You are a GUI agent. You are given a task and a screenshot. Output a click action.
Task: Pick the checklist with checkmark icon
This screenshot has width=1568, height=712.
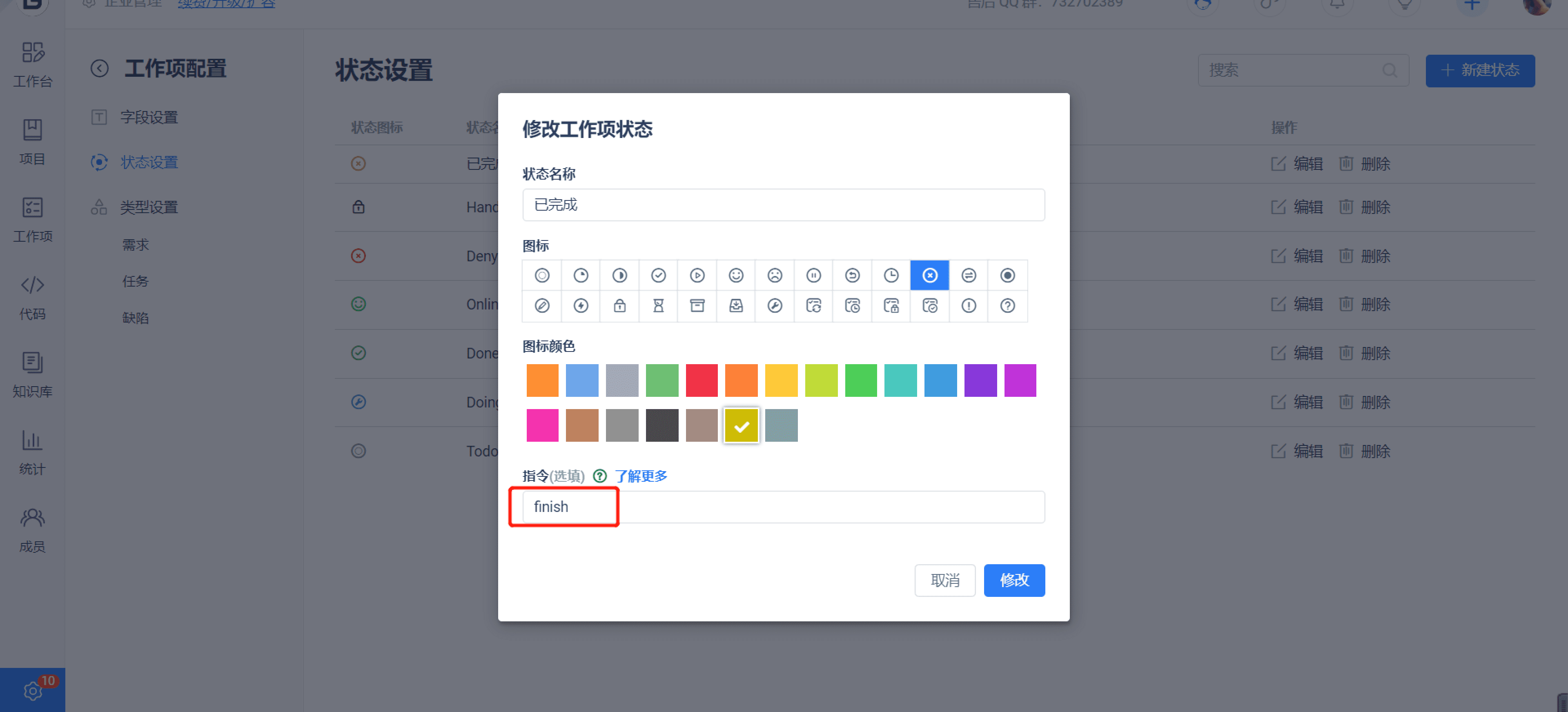click(x=930, y=306)
